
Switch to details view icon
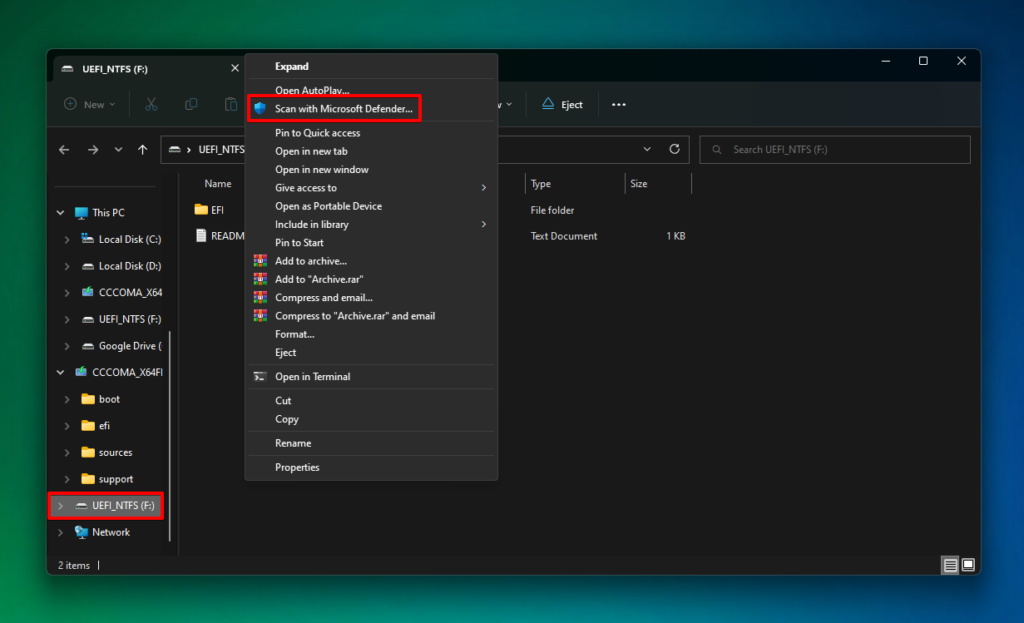(950, 565)
